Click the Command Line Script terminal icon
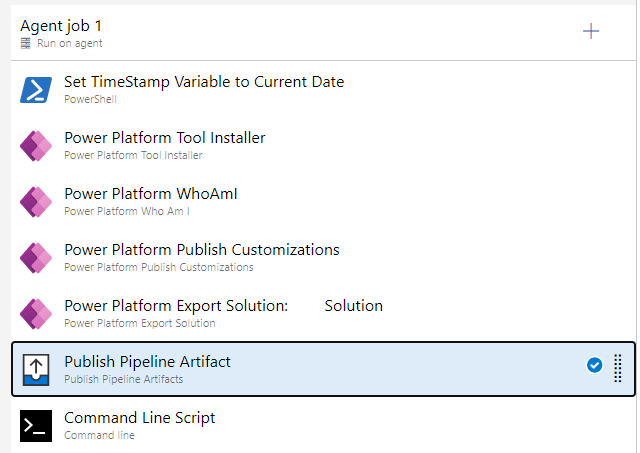This screenshot has height=453, width=640. (36, 426)
